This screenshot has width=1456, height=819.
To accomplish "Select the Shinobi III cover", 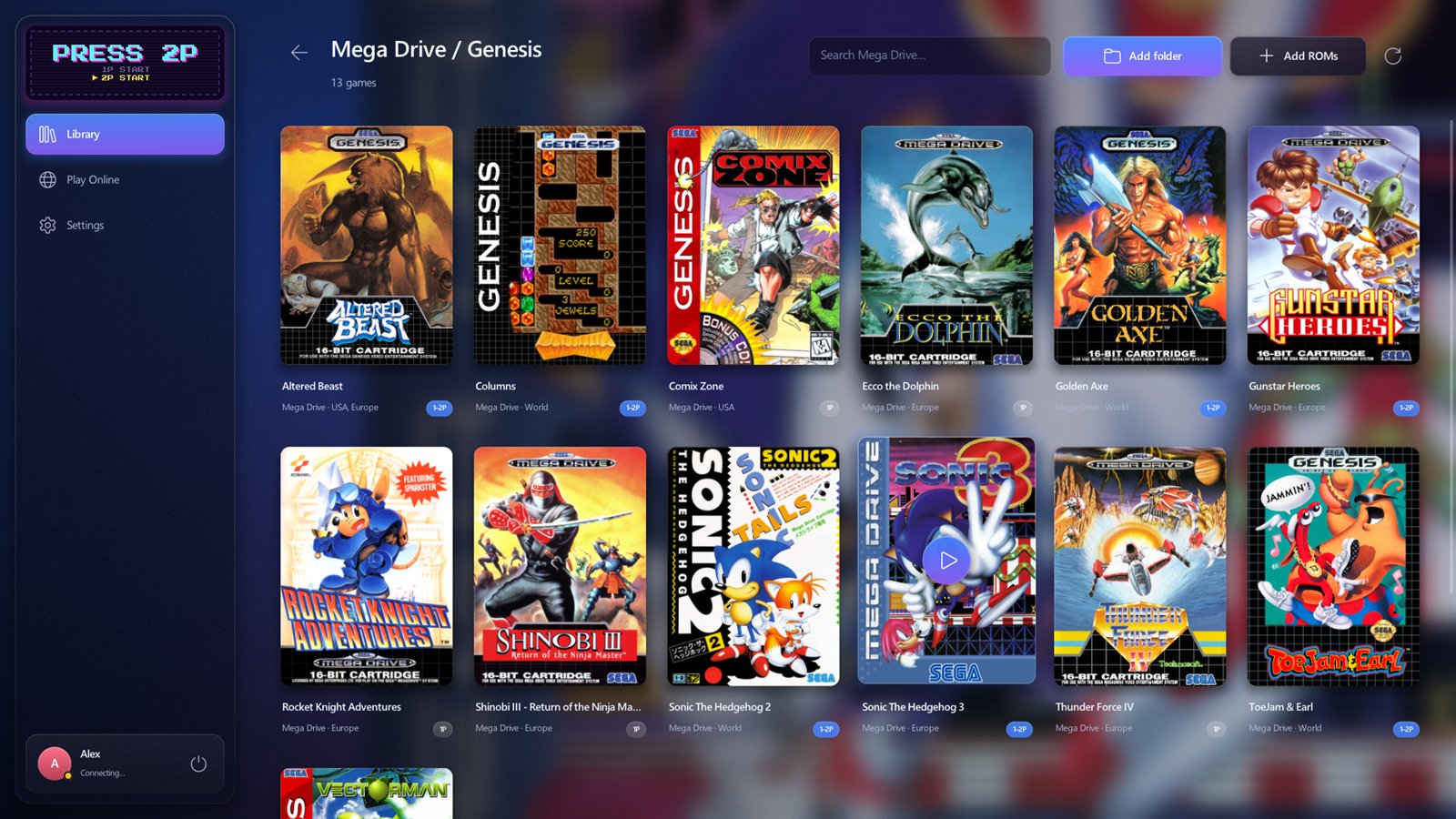I will tap(560, 566).
